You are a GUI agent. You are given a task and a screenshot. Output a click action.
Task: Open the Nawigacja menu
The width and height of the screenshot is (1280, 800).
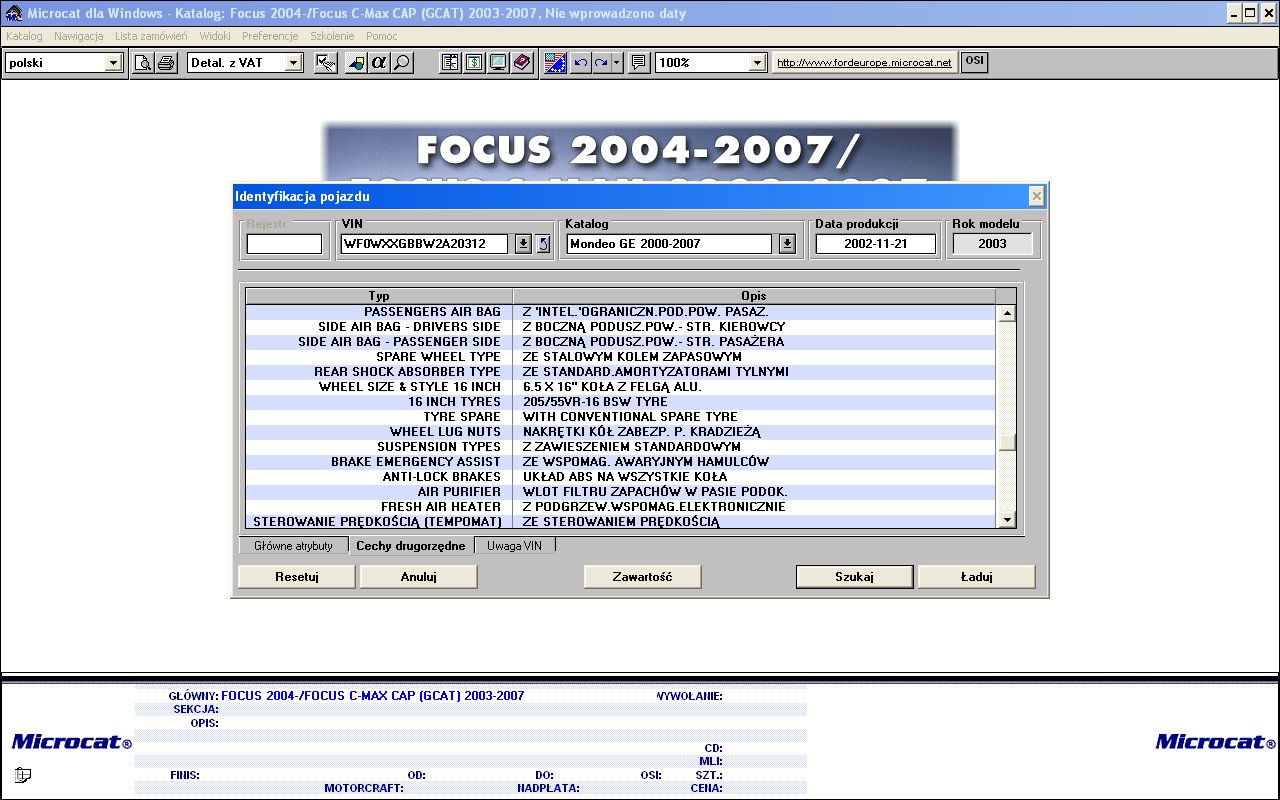click(x=79, y=36)
